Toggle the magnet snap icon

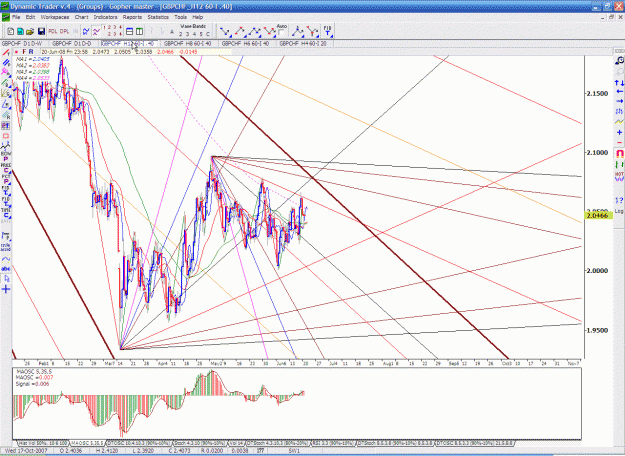[x=619, y=153]
